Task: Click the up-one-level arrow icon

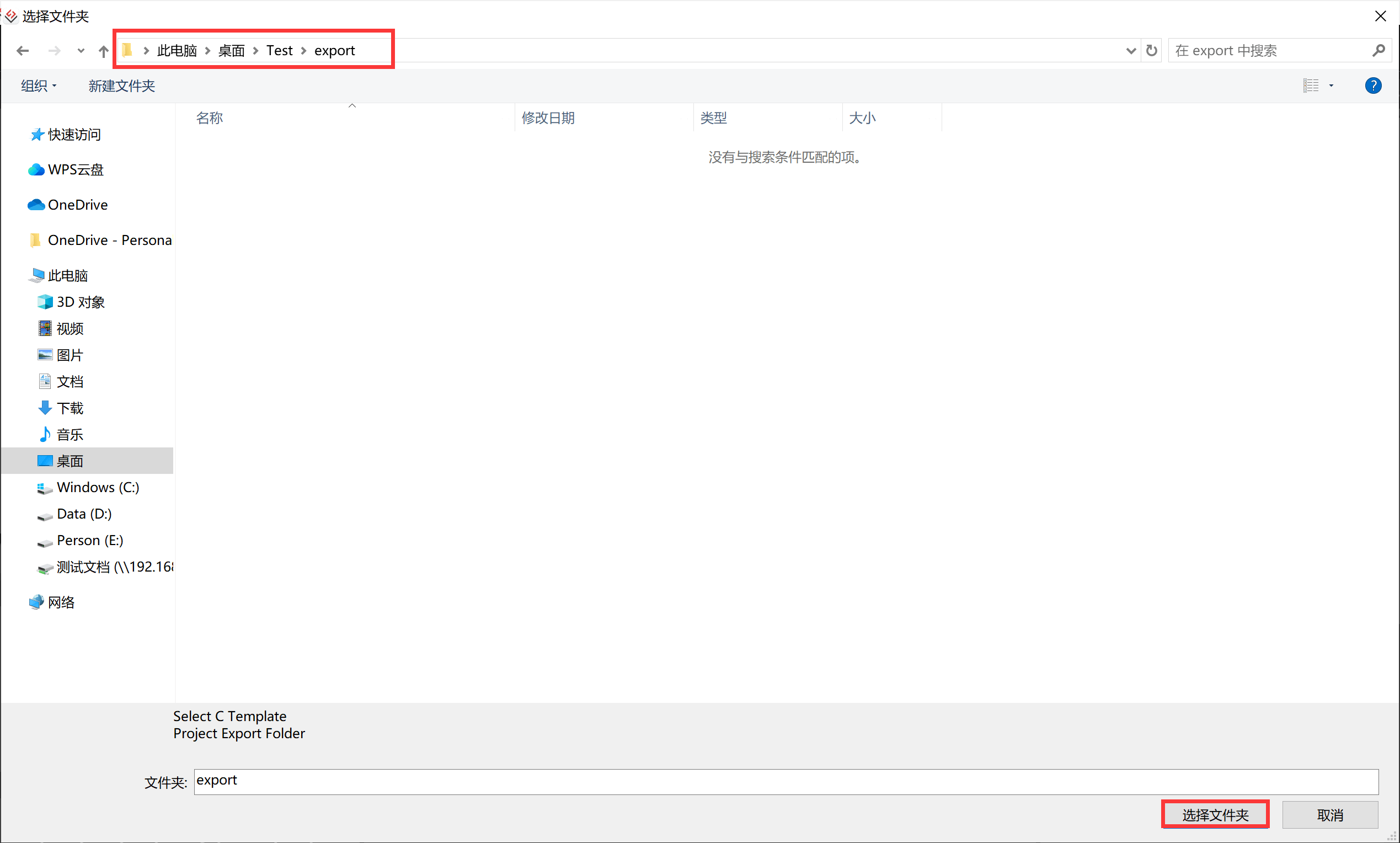Action: click(x=103, y=51)
